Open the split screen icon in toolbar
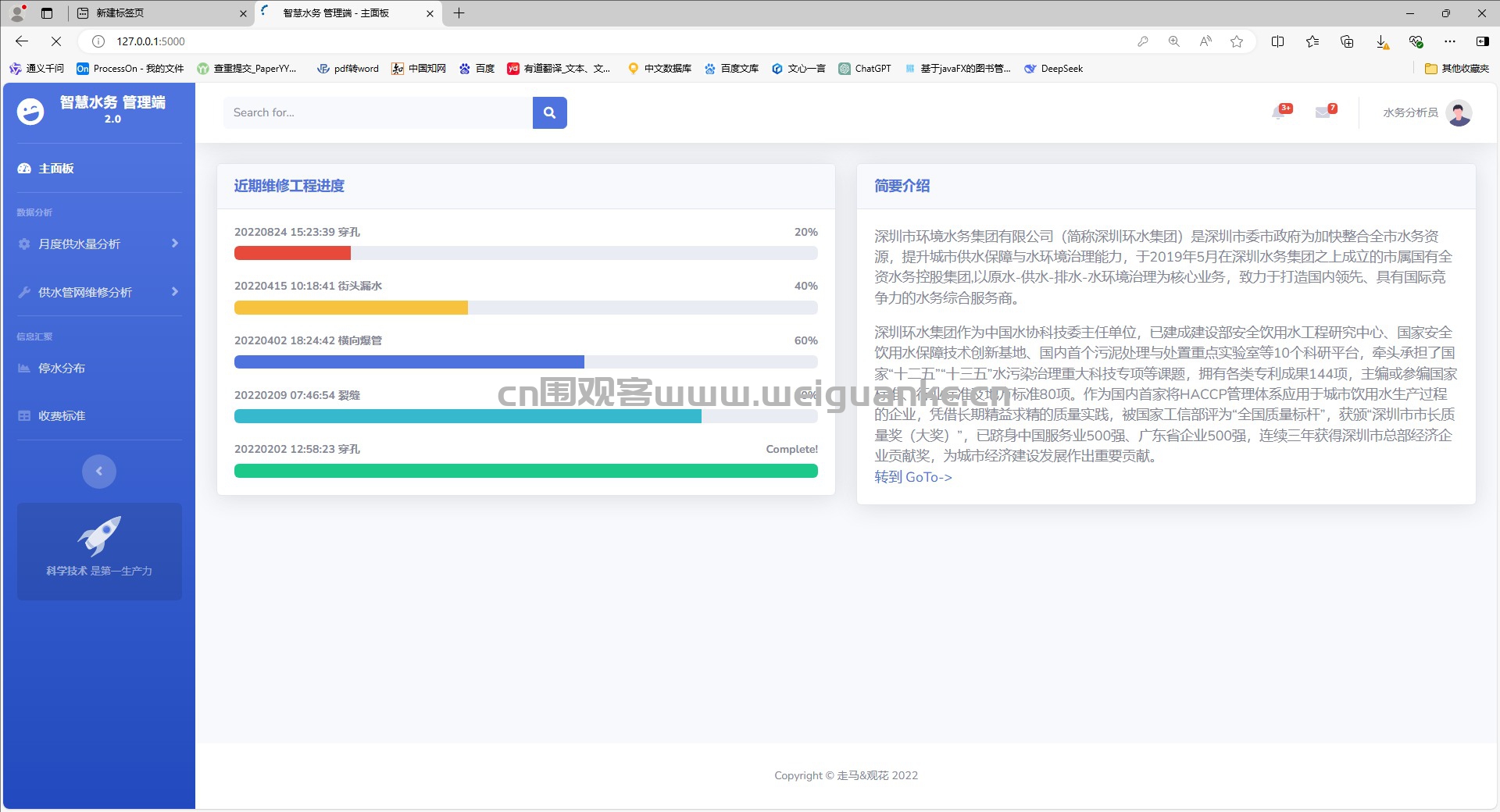 (x=1278, y=41)
